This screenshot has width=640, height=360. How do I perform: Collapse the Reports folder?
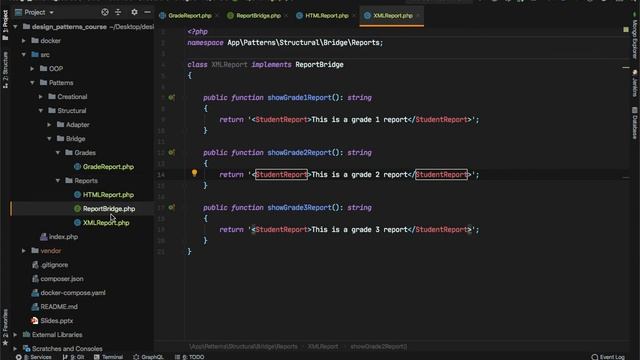click(x=58, y=181)
